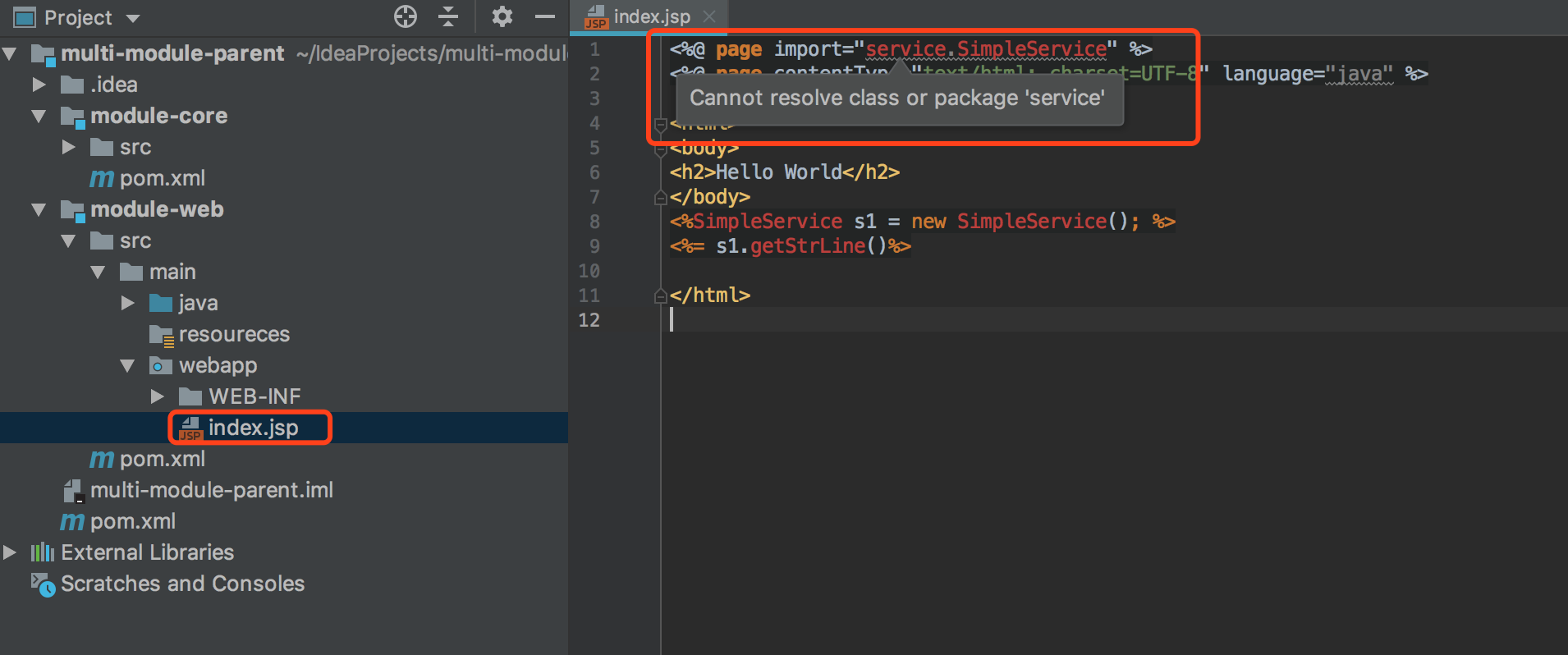Click service.SimpleService in the import statement
Viewport: 1568px width, 655px height.
point(986,49)
